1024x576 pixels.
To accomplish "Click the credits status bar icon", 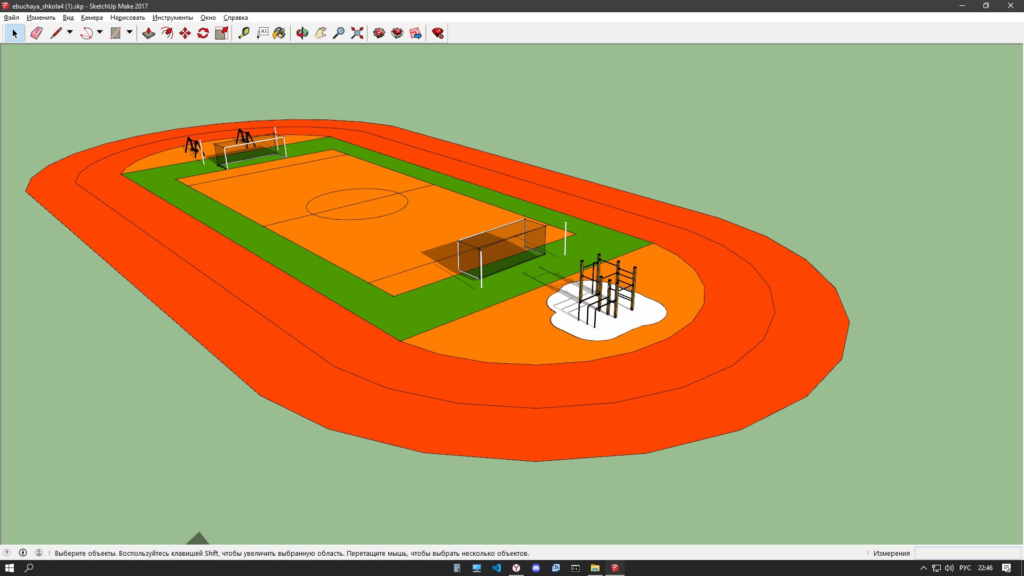I will click(x=23, y=553).
